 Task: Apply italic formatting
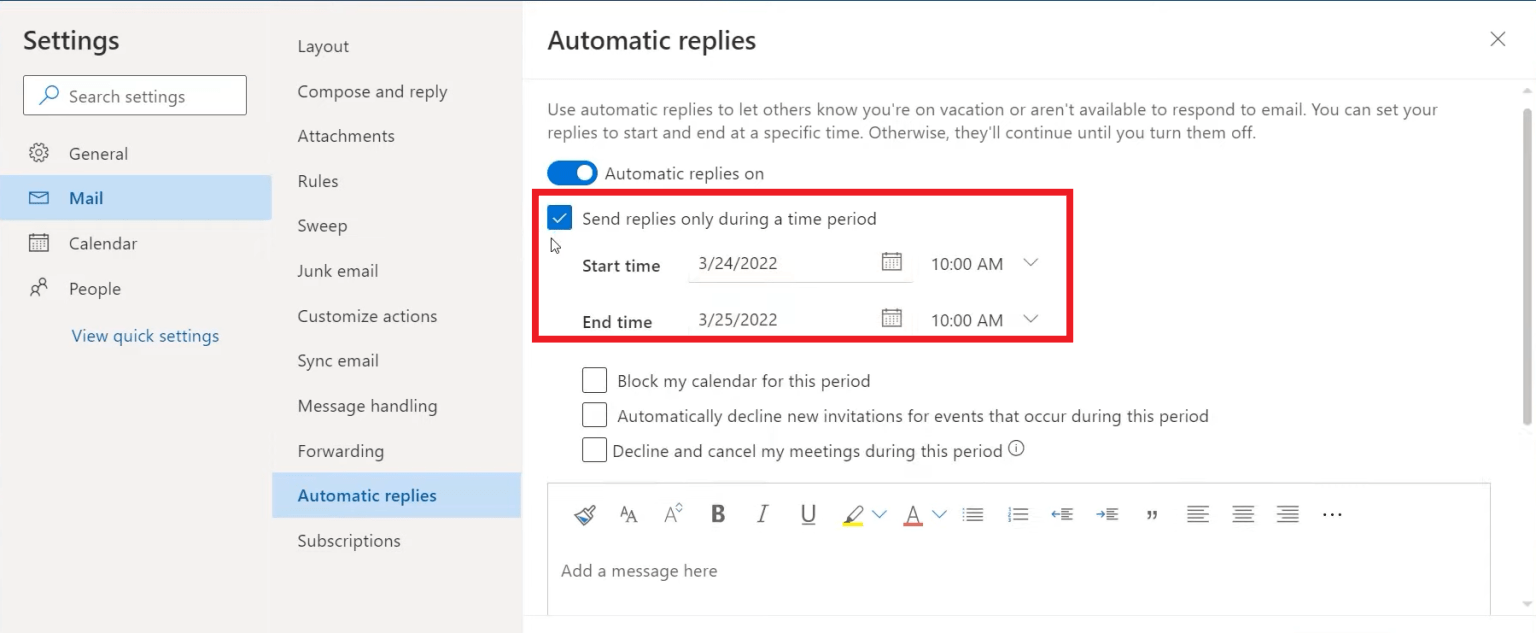tap(762, 514)
